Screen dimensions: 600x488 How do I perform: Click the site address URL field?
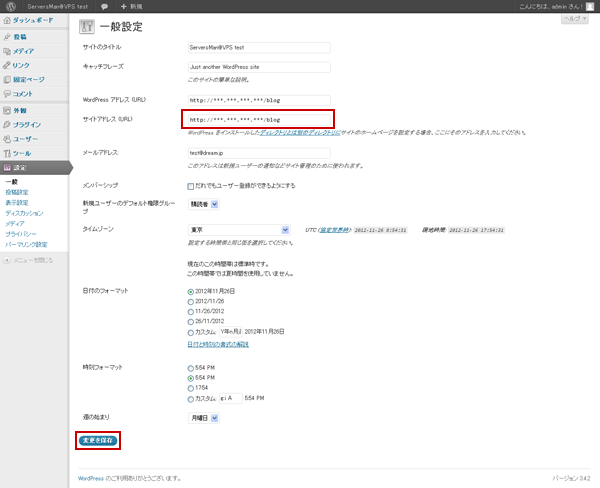coord(259,120)
